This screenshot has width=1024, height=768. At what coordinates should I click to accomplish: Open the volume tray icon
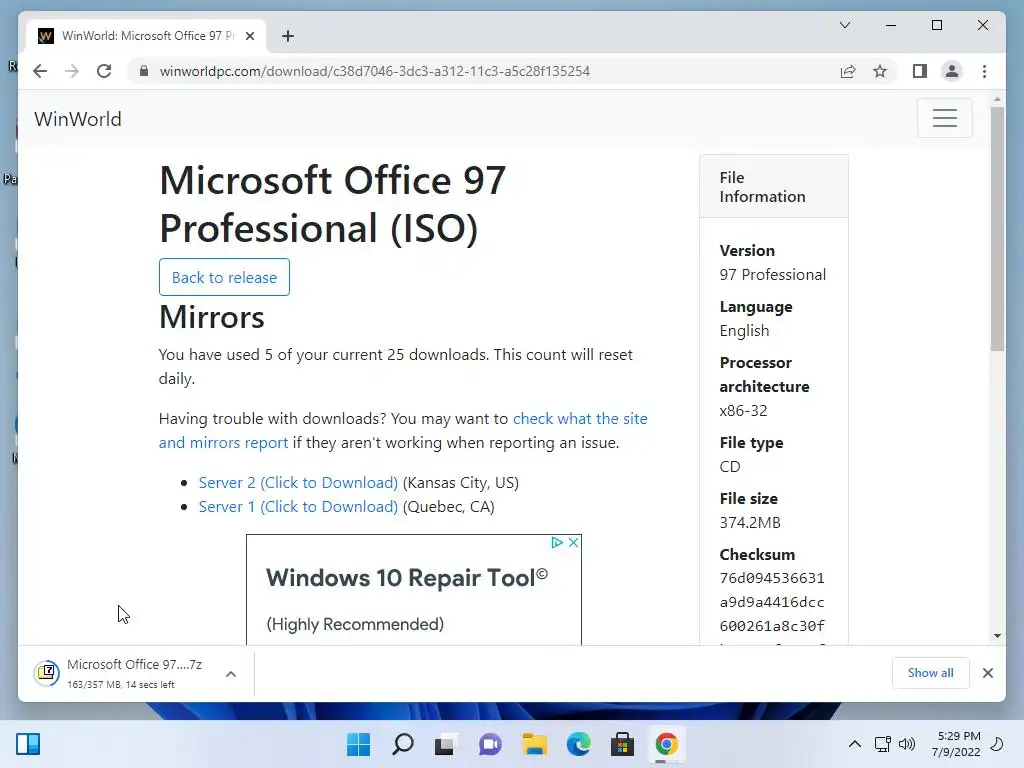(906, 744)
